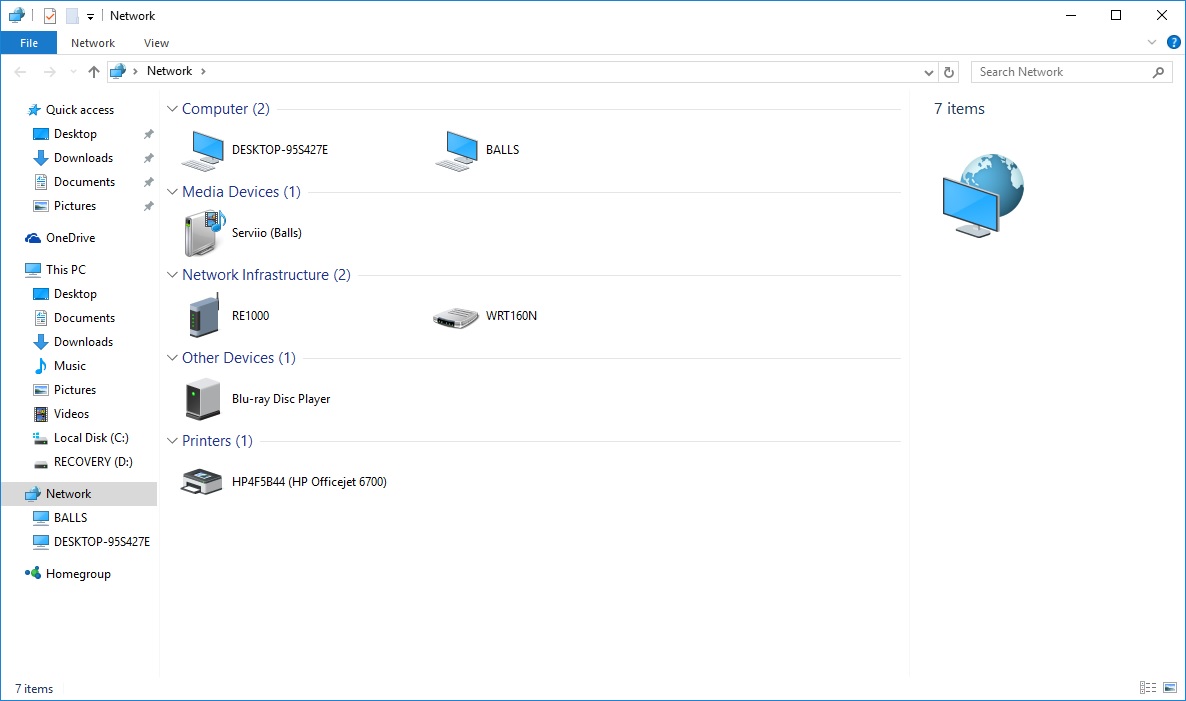Select Homegroup in the navigation pane
The image size is (1186, 701).
pos(78,574)
